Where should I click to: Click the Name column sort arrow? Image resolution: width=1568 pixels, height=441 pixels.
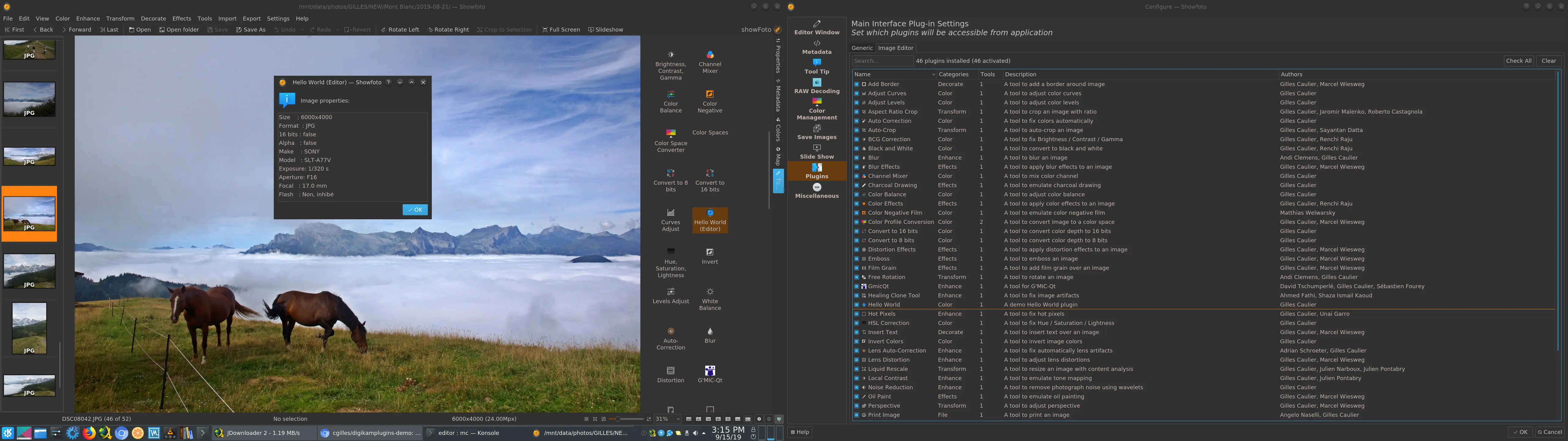pyautogui.click(x=933, y=74)
